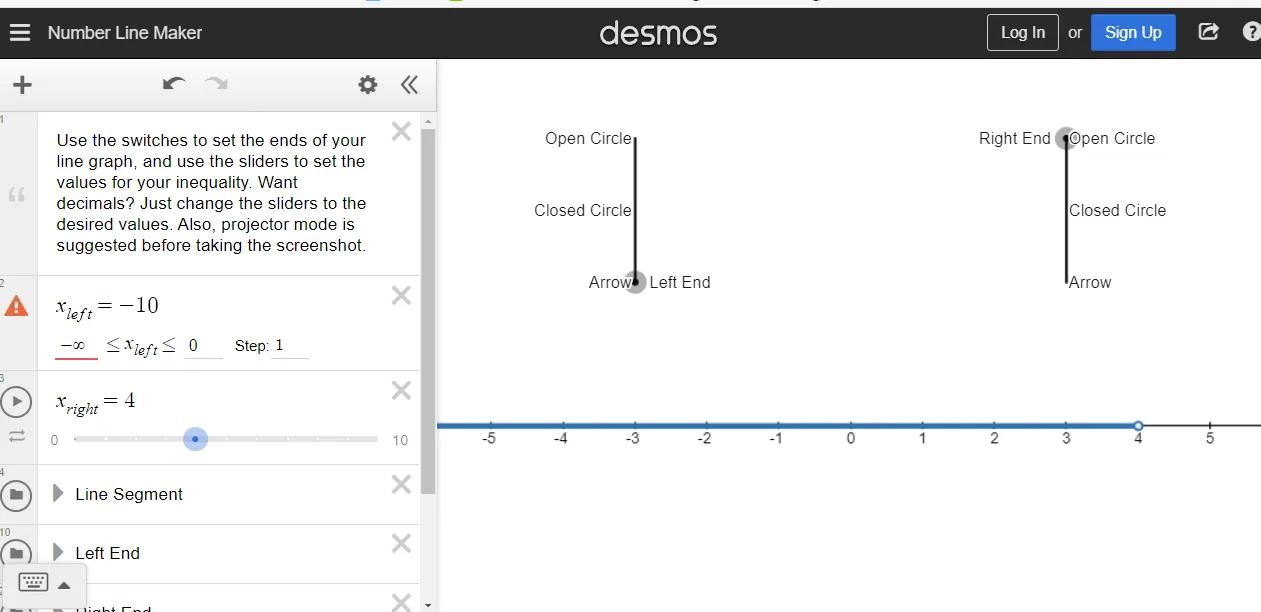Change x_right animation loop mode icon
The image size is (1261, 612).
[x=17, y=436]
